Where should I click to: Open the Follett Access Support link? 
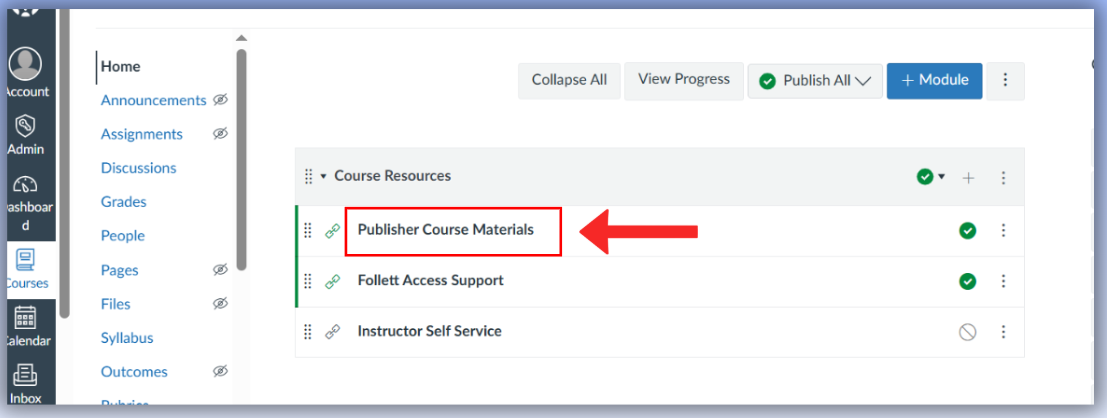(431, 280)
